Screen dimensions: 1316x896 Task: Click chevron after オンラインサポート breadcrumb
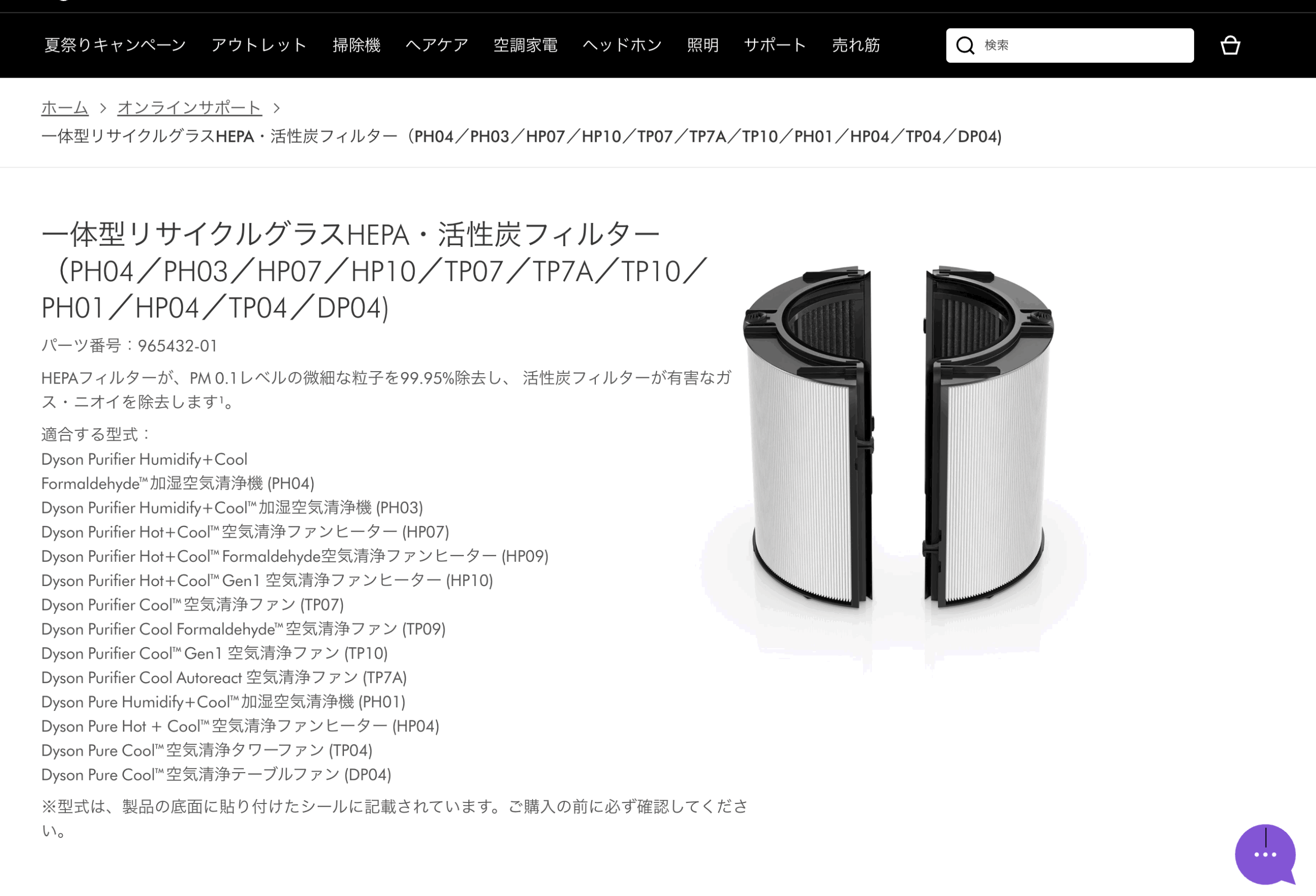(x=277, y=107)
